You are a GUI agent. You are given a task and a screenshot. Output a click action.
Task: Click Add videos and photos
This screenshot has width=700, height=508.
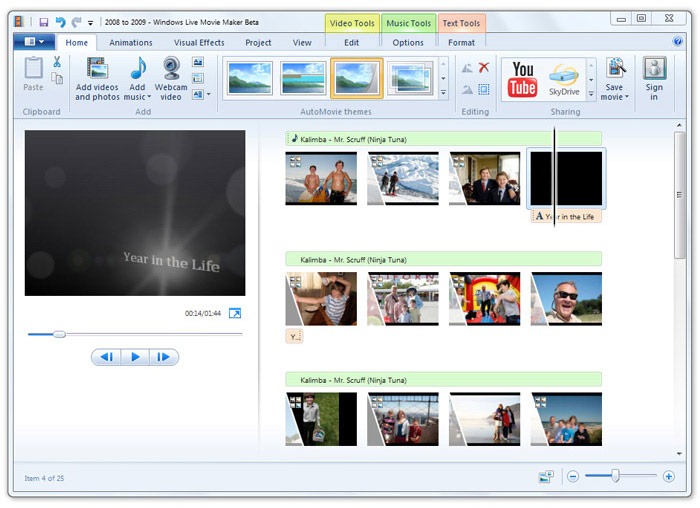pos(97,79)
